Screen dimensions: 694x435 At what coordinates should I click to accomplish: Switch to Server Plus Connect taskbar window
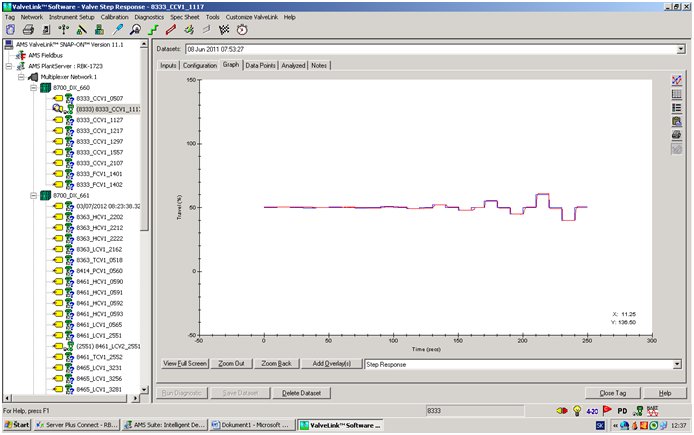(x=76, y=425)
